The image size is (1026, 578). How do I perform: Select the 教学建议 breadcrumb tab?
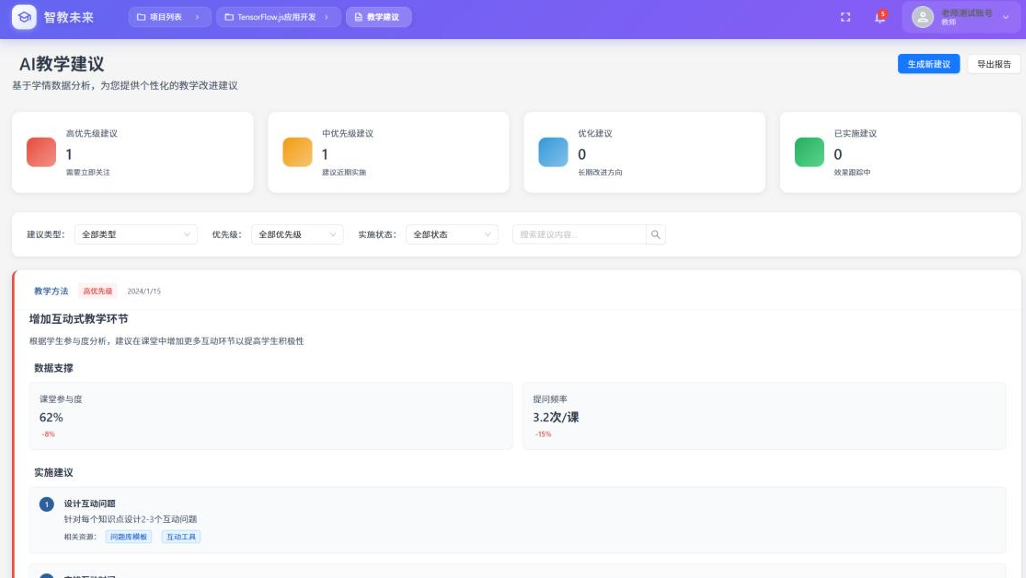click(x=378, y=17)
